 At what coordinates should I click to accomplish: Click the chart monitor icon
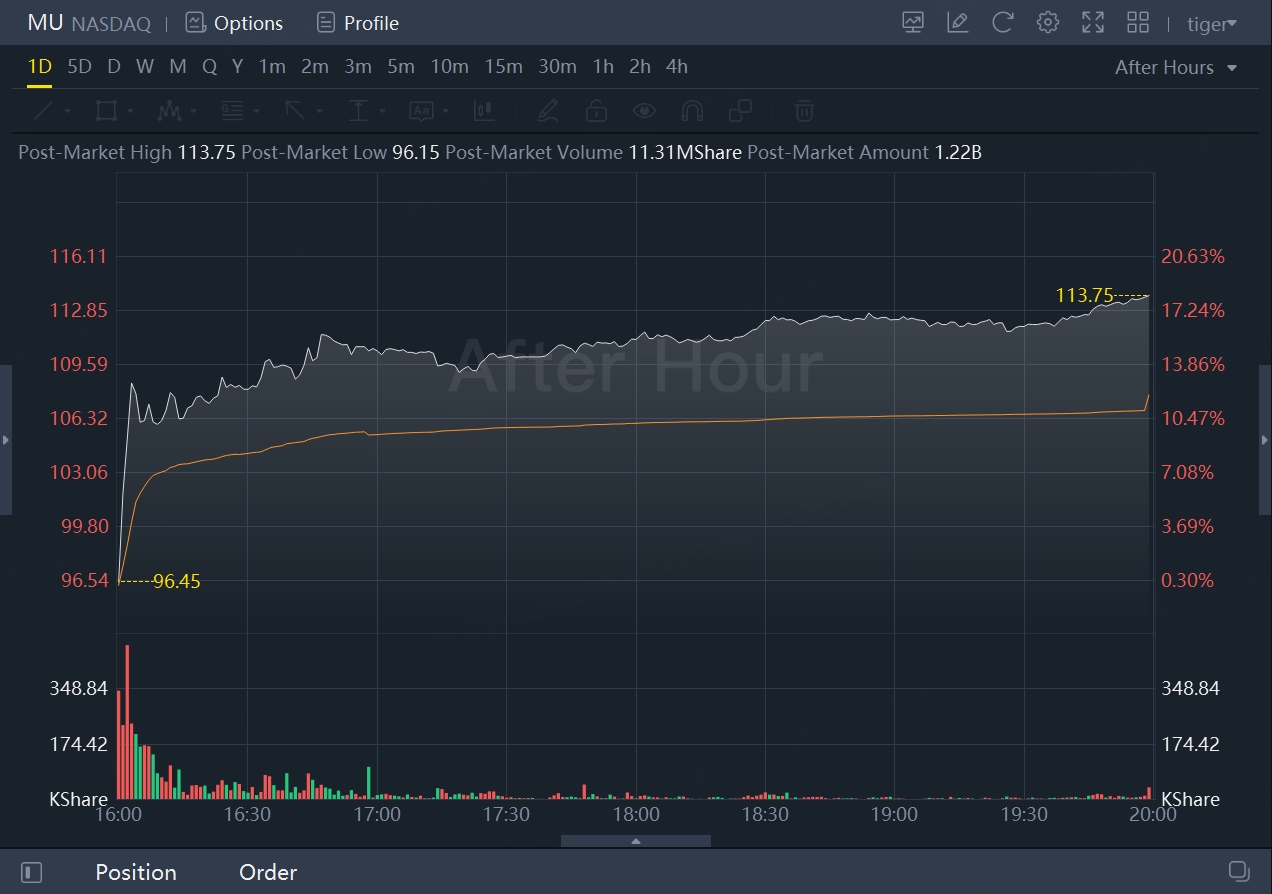point(912,22)
